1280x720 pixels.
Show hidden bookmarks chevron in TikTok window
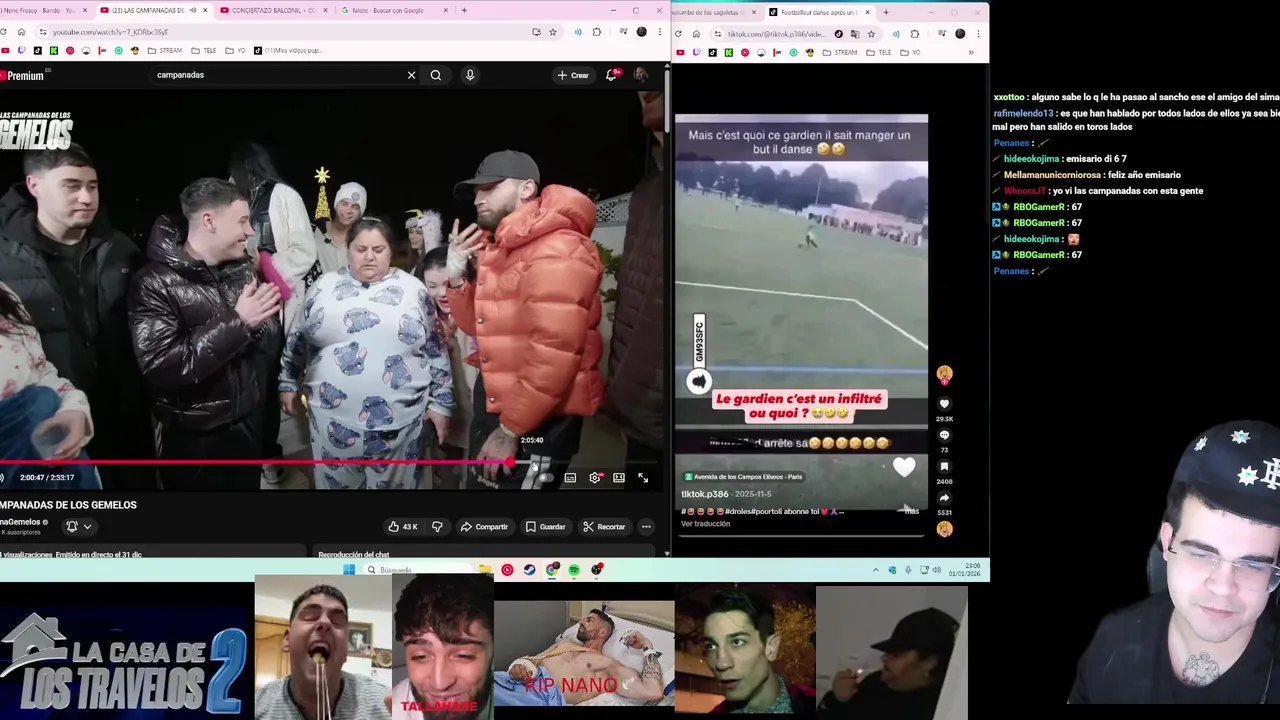click(x=970, y=52)
